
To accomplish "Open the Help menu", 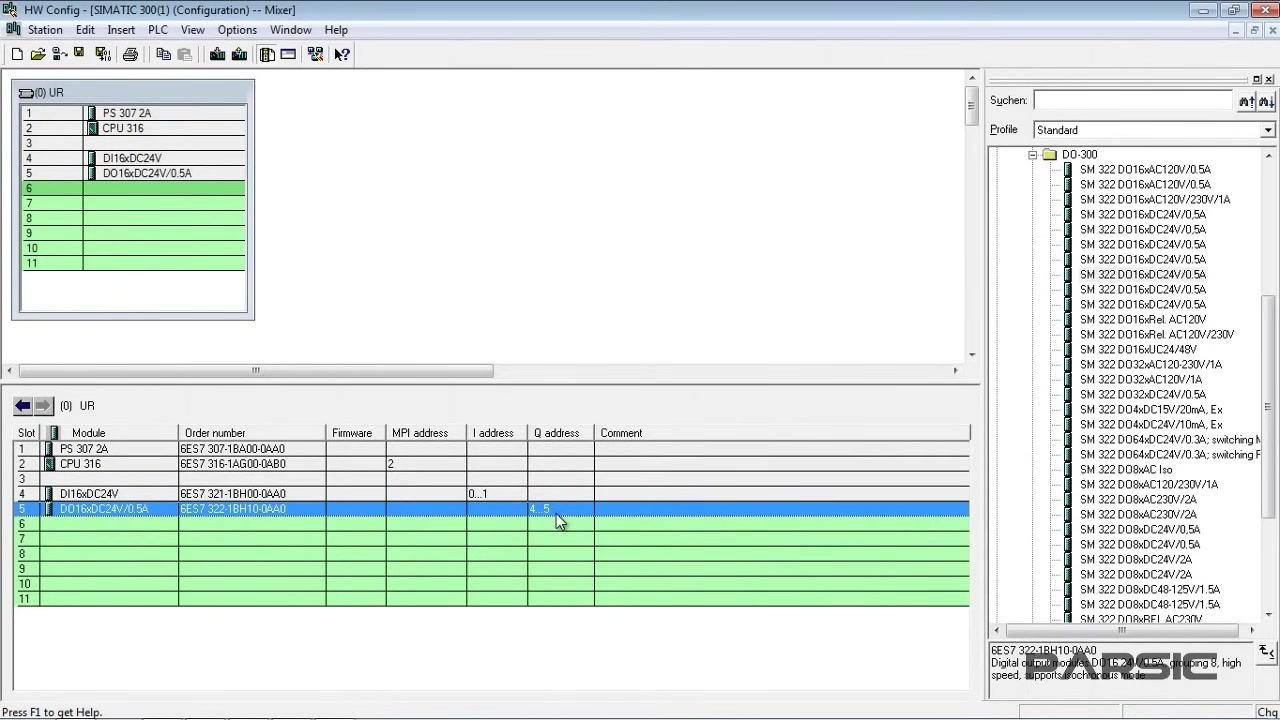I will [336, 30].
